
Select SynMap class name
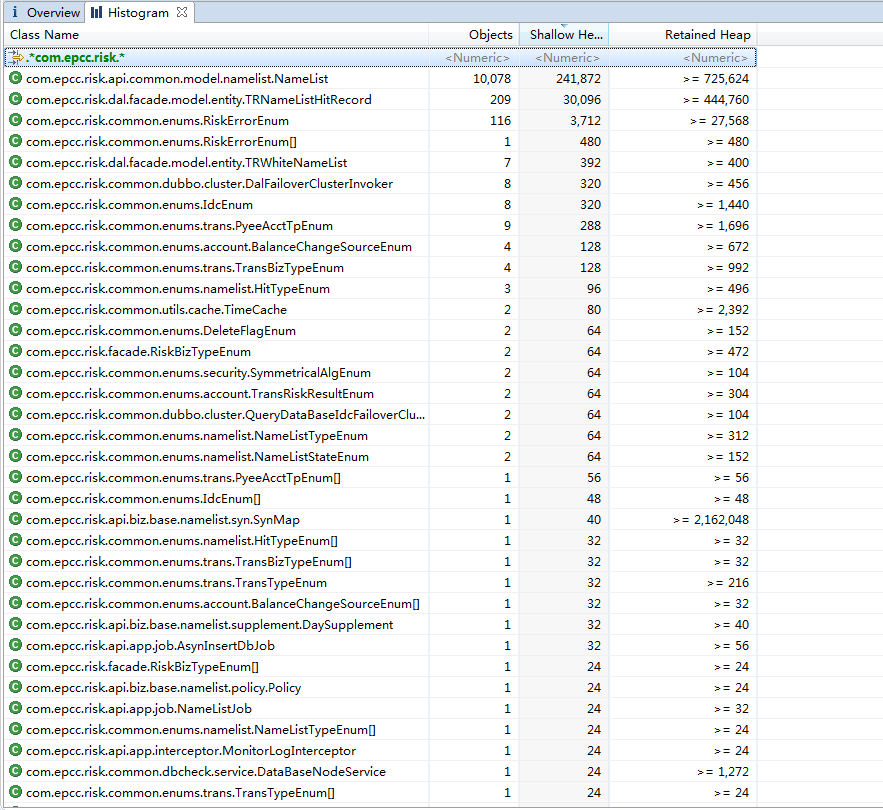coord(163,520)
